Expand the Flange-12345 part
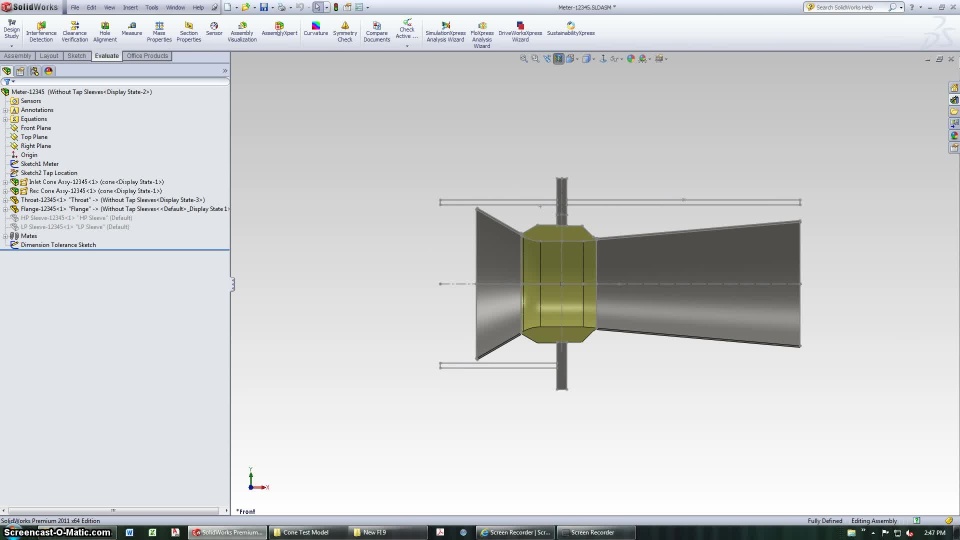The image size is (960, 540). (x=6, y=209)
